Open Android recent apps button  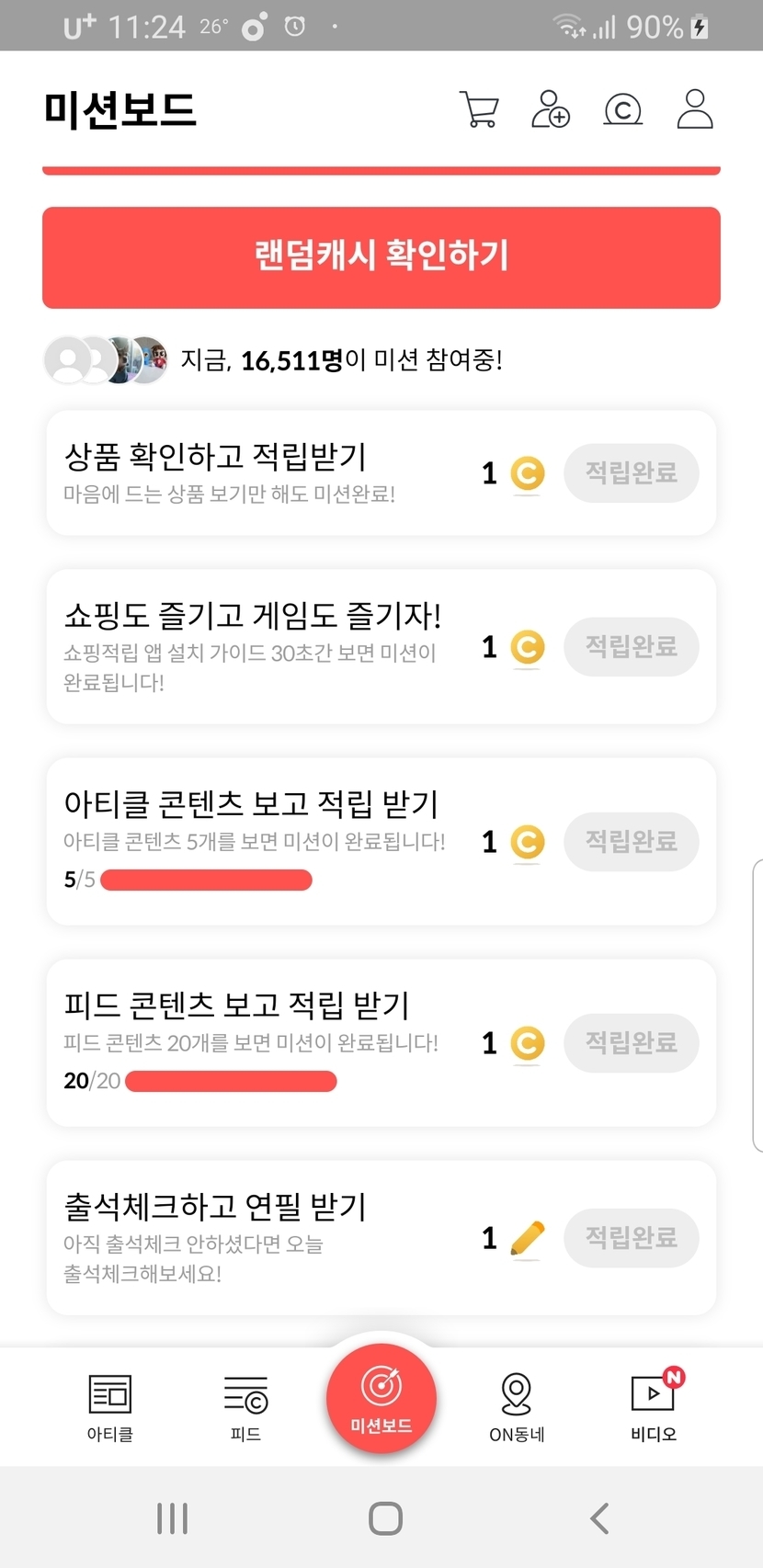click(x=172, y=1518)
